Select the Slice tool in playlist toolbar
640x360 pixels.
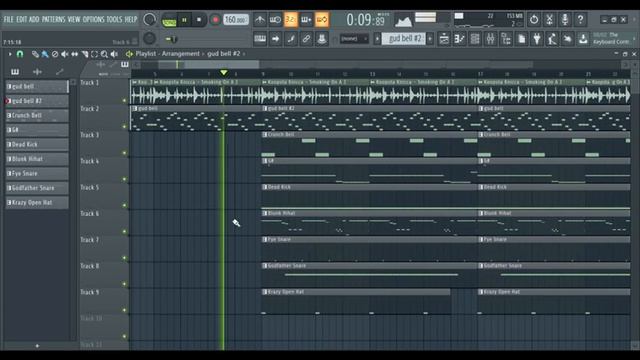[x=84, y=54]
